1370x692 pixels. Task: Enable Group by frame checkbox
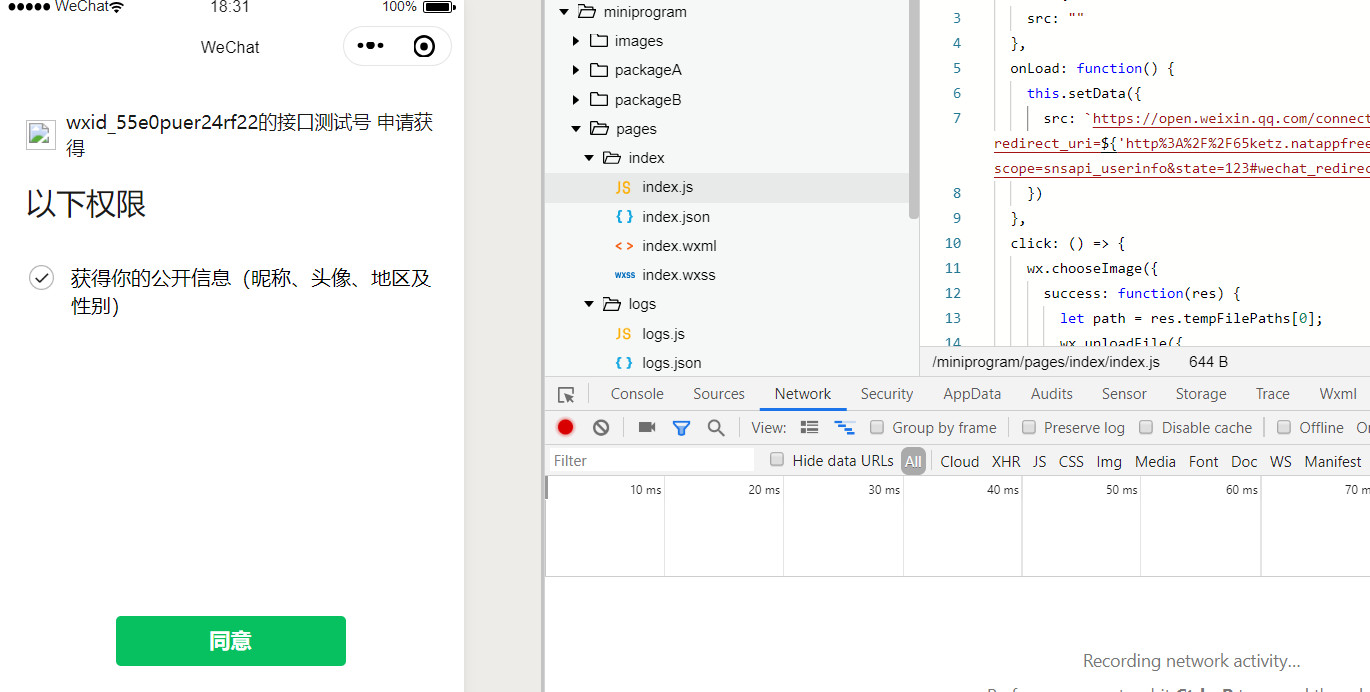[877, 427]
